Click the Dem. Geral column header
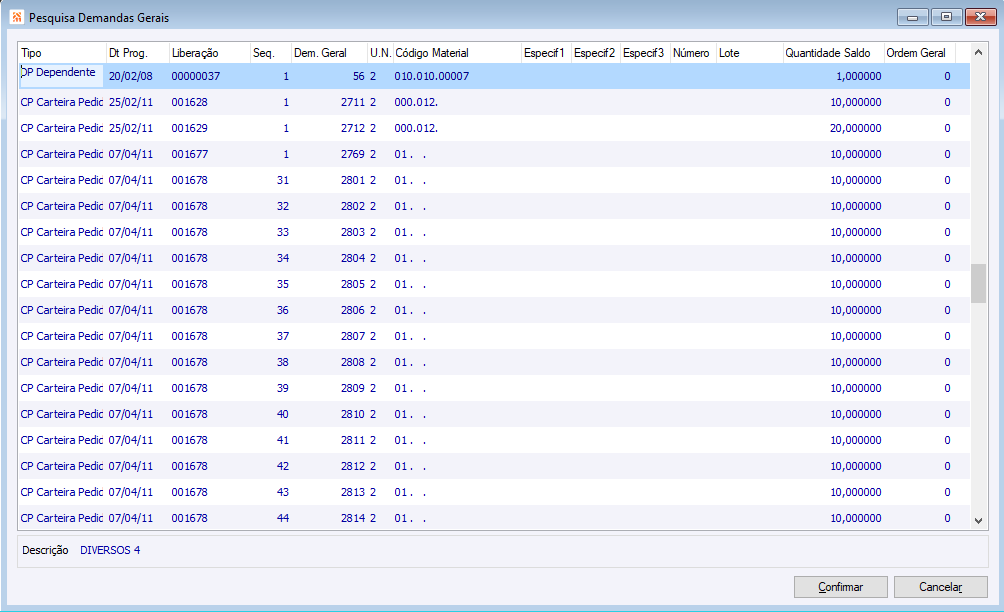 330,53
